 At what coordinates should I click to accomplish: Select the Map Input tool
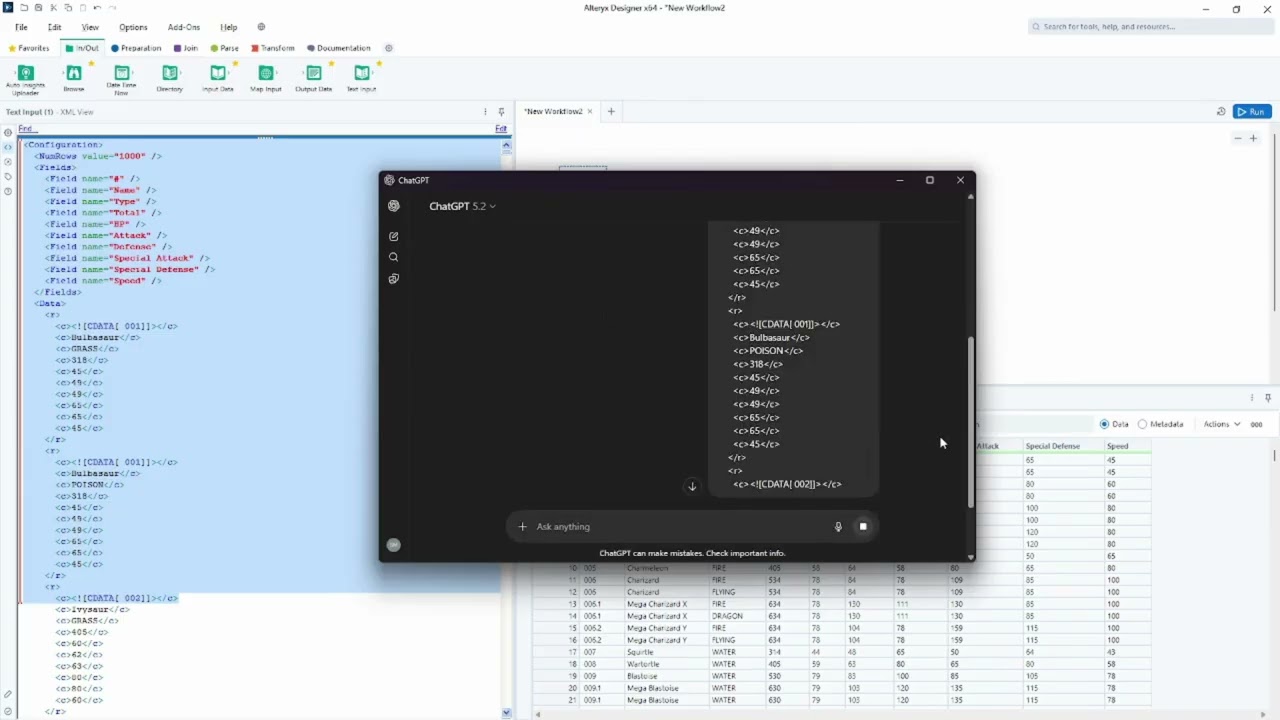click(x=266, y=79)
